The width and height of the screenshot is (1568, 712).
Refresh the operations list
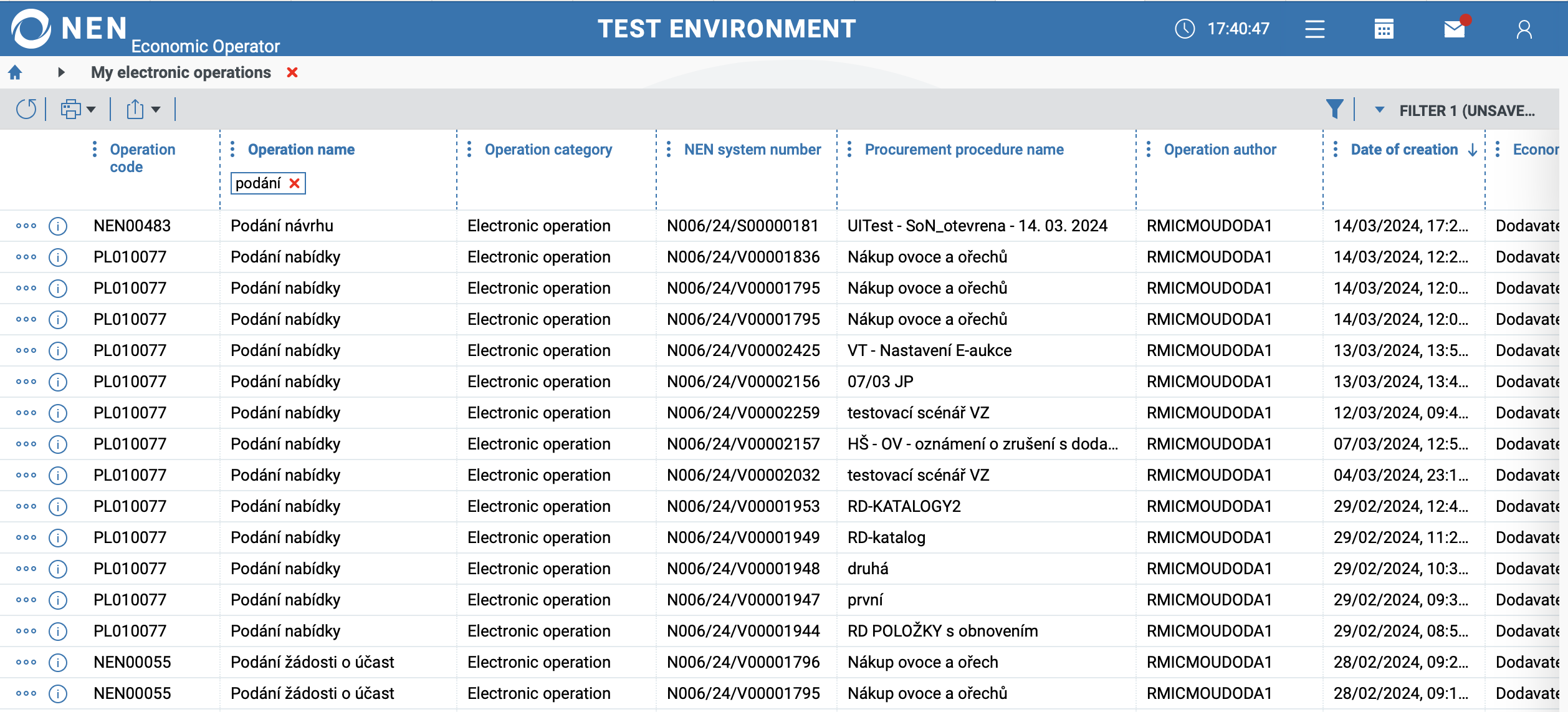pyautogui.click(x=26, y=110)
